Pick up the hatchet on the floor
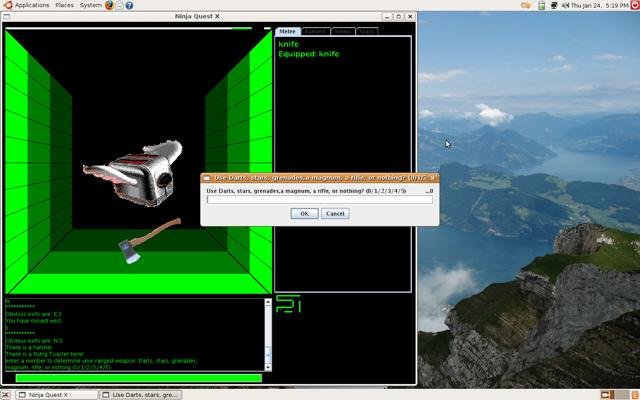Image resolution: width=640 pixels, height=400 pixels. click(149, 241)
